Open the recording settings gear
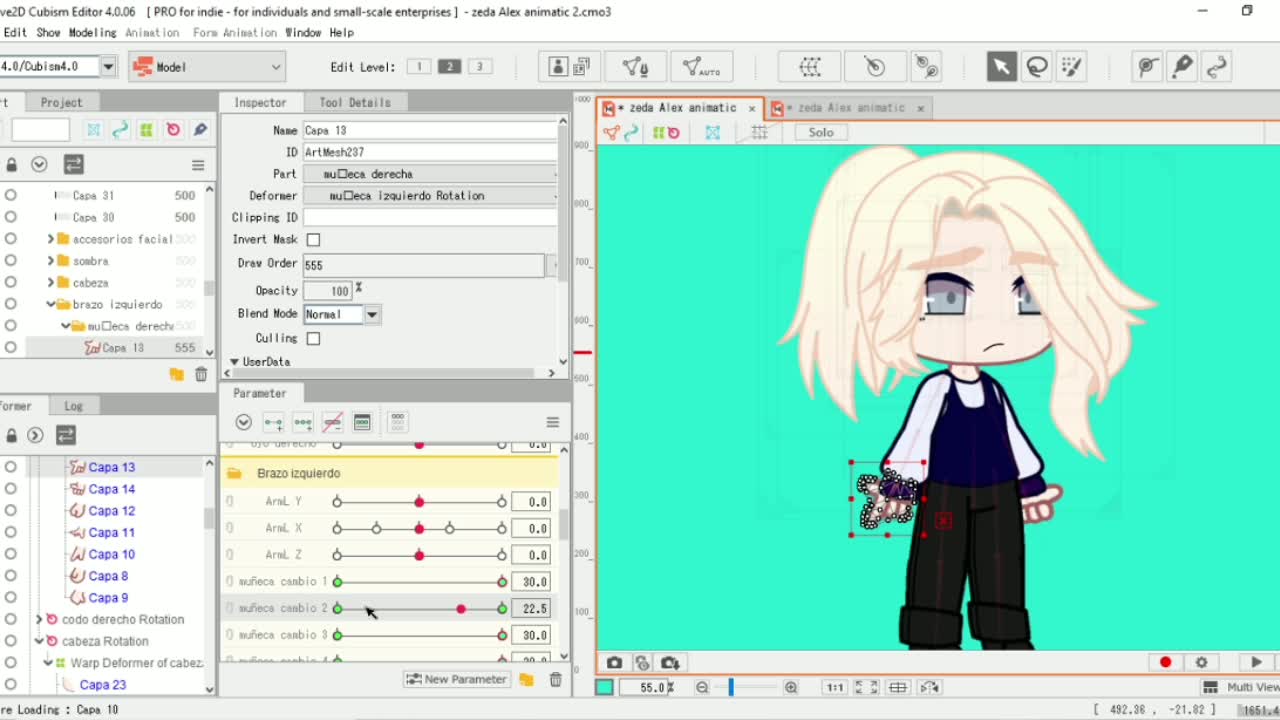The width and height of the screenshot is (1280, 720). pyautogui.click(x=1201, y=662)
